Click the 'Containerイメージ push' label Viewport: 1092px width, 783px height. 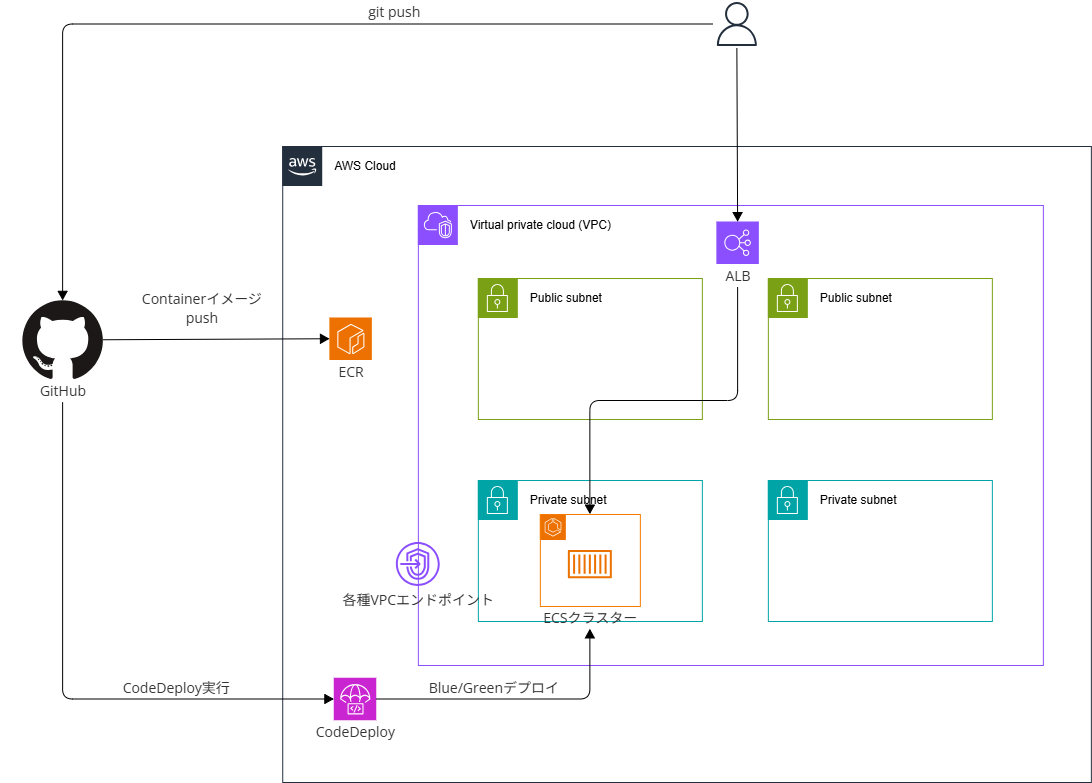[x=202, y=308]
